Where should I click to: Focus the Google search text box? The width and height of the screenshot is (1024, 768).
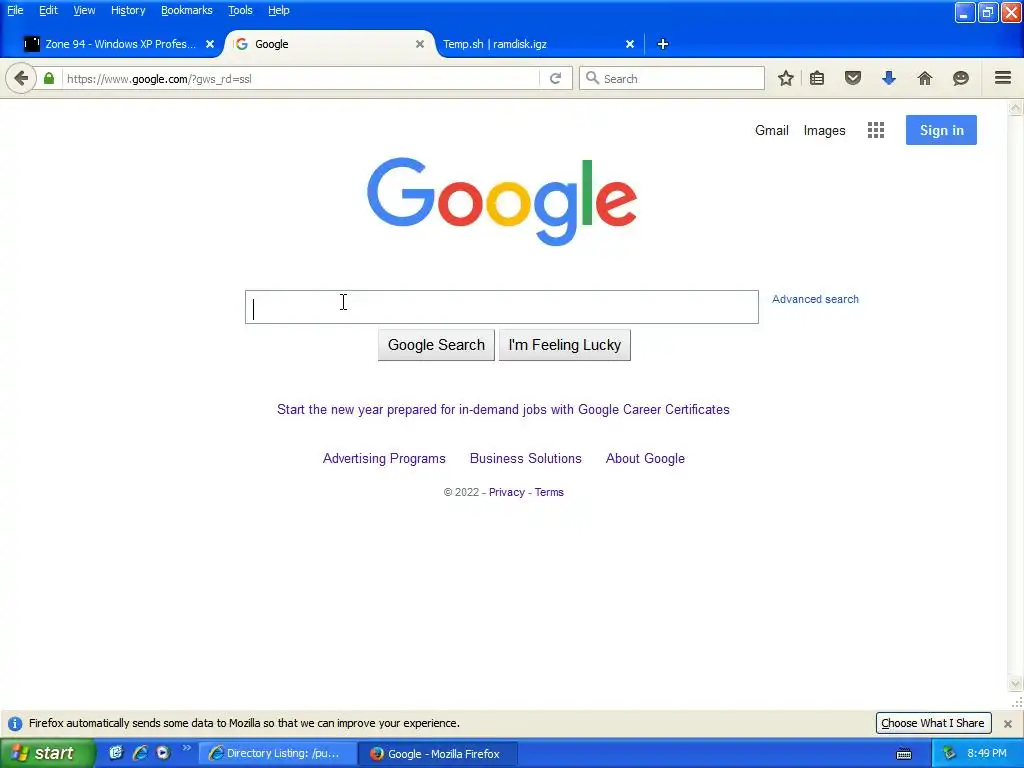[502, 307]
